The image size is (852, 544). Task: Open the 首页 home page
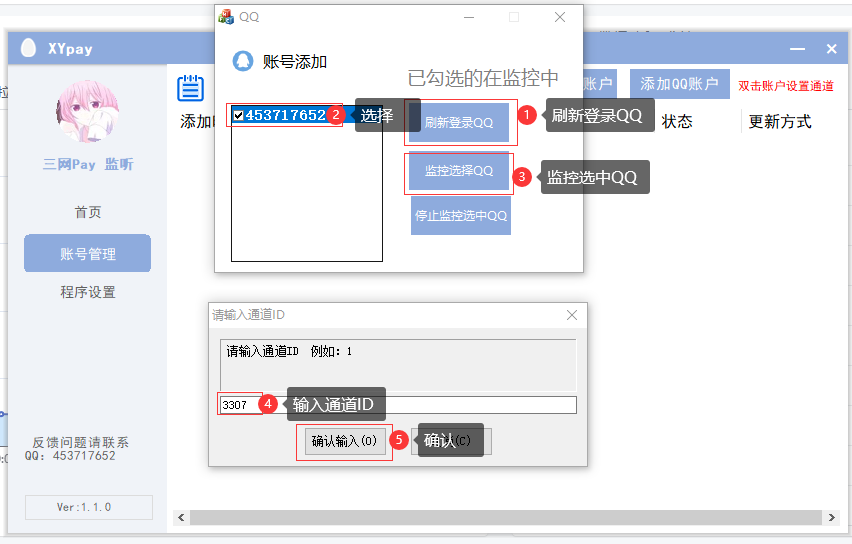click(88, 212)
